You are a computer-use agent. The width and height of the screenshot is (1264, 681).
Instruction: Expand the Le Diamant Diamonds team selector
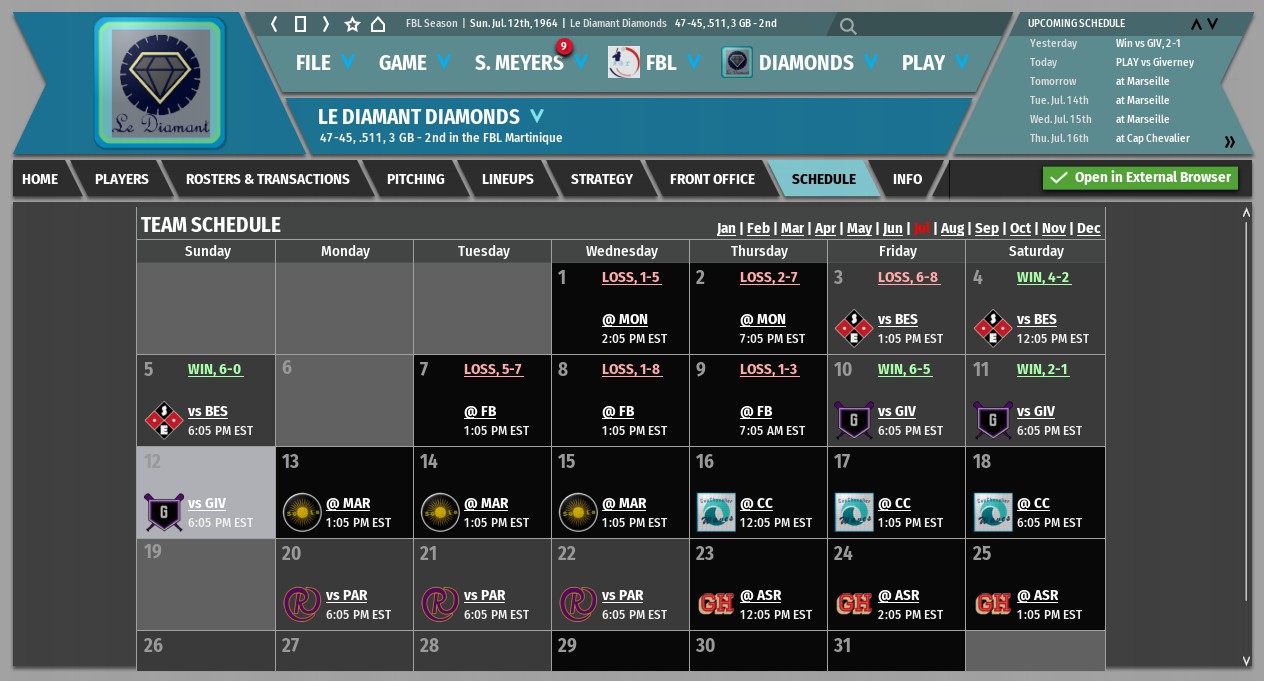(537, 116)
